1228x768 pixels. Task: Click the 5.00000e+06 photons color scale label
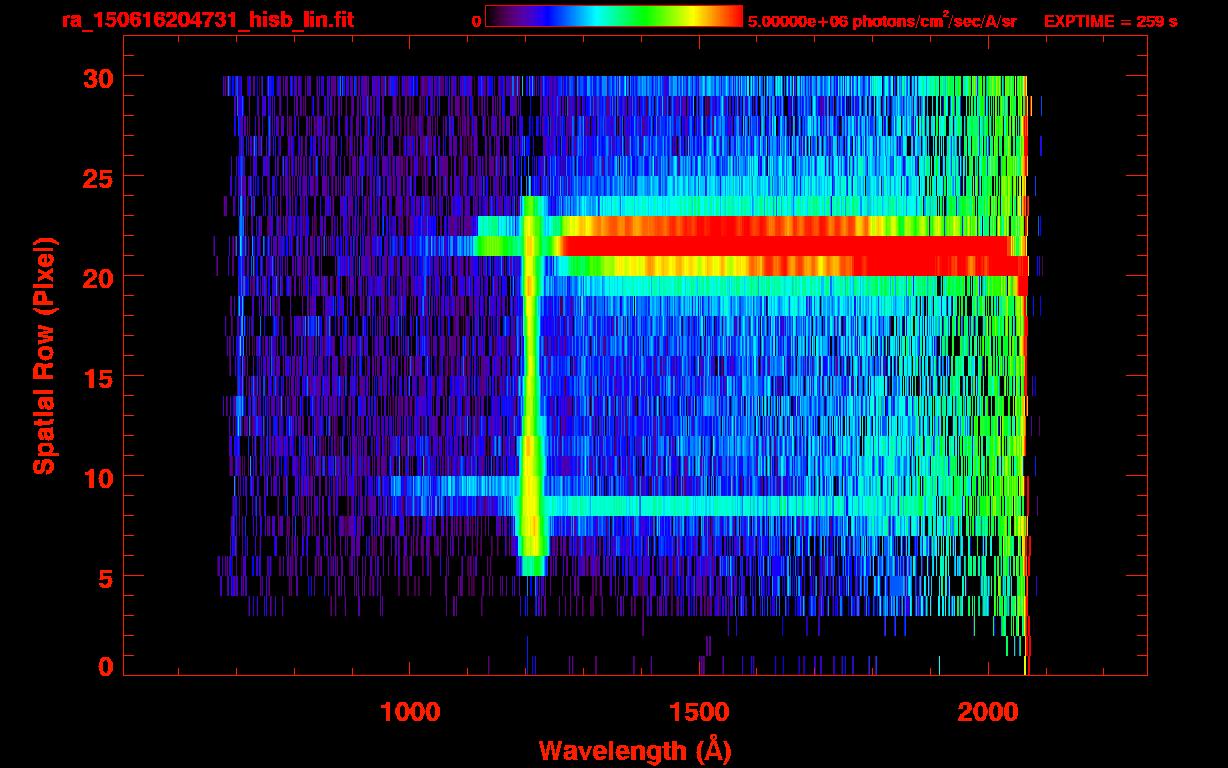pos(882,22)
